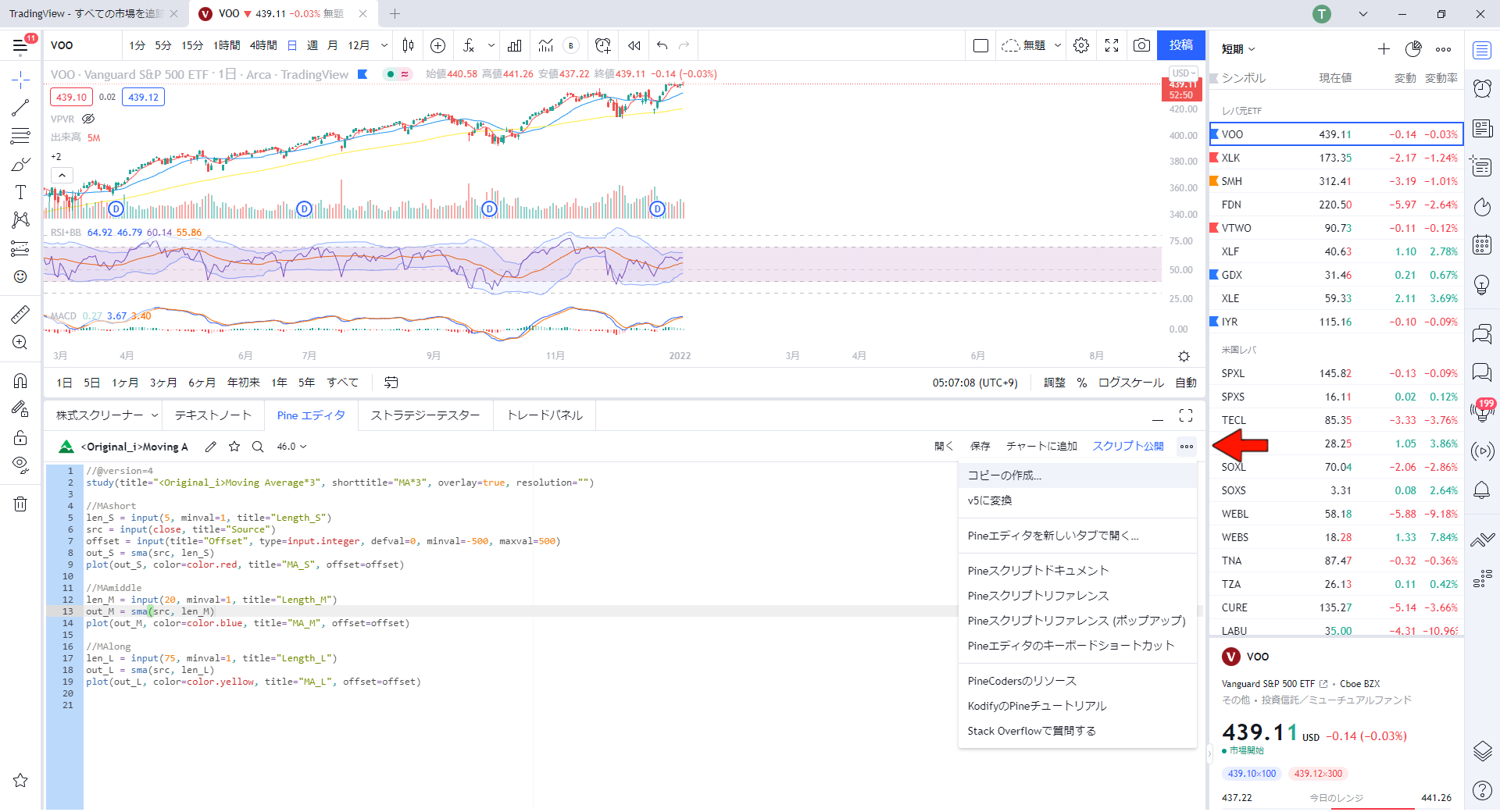
Task: Click 'チャートに追加' button
Action: [1041, 447]
